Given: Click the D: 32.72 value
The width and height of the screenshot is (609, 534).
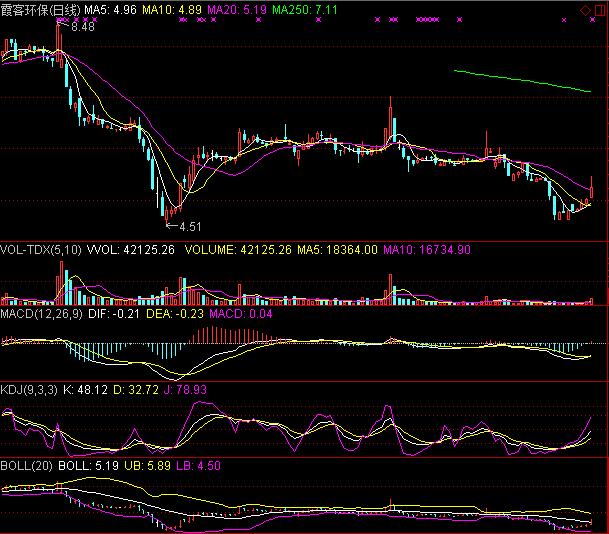Looking at the screenshot, I should [136, 390].
